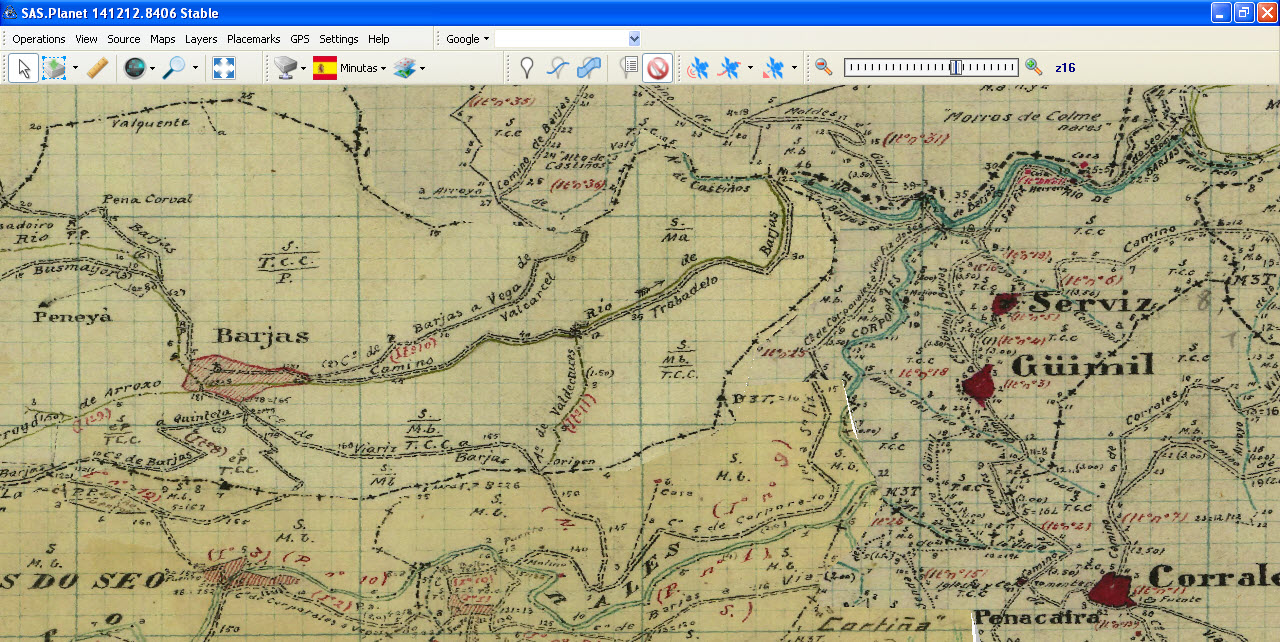Screen dimensions: 1280x642
Task: Add a new placemark pin
Action: pos(527,68)
